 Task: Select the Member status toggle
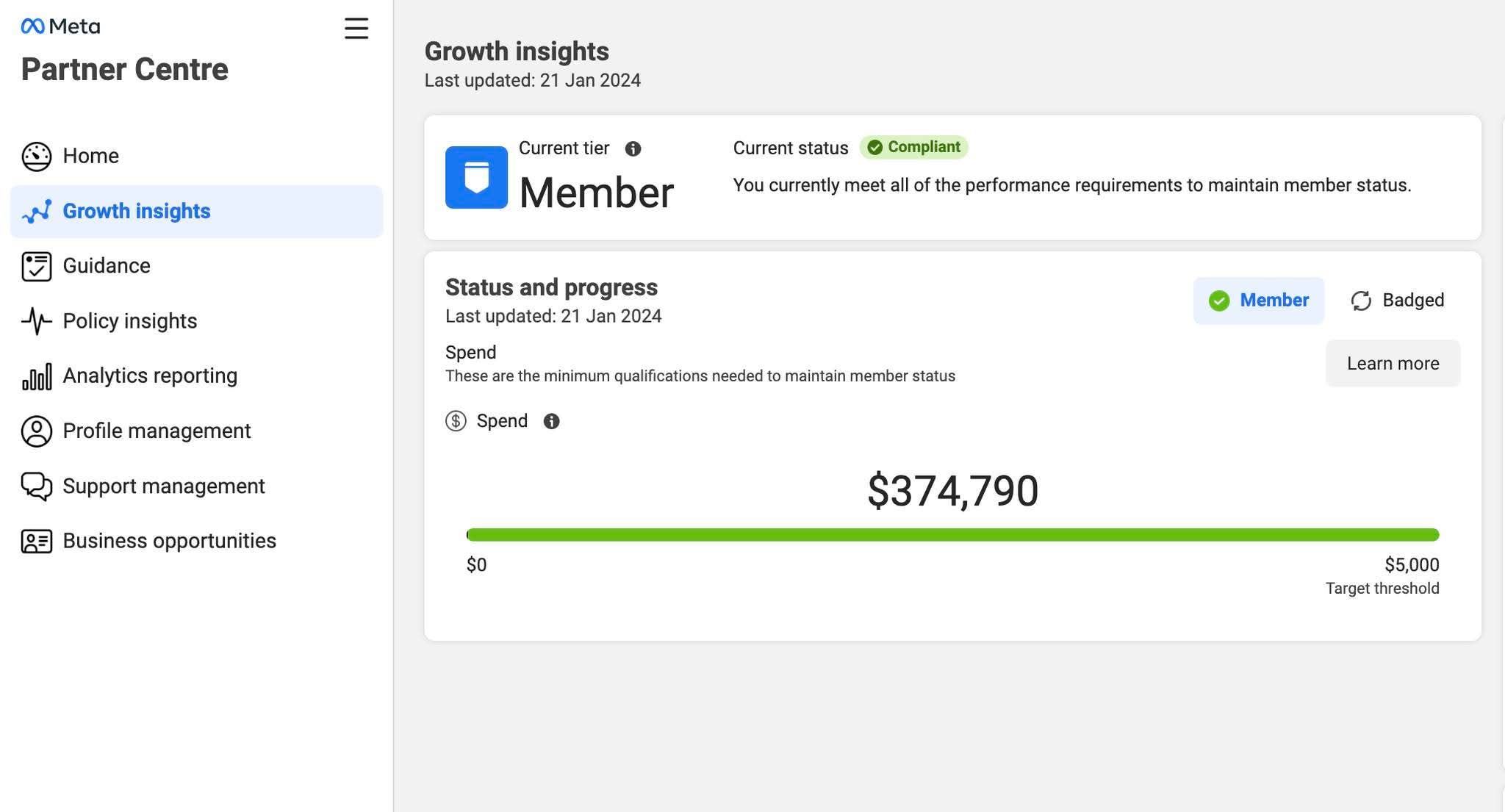(x=1258, y=301)
